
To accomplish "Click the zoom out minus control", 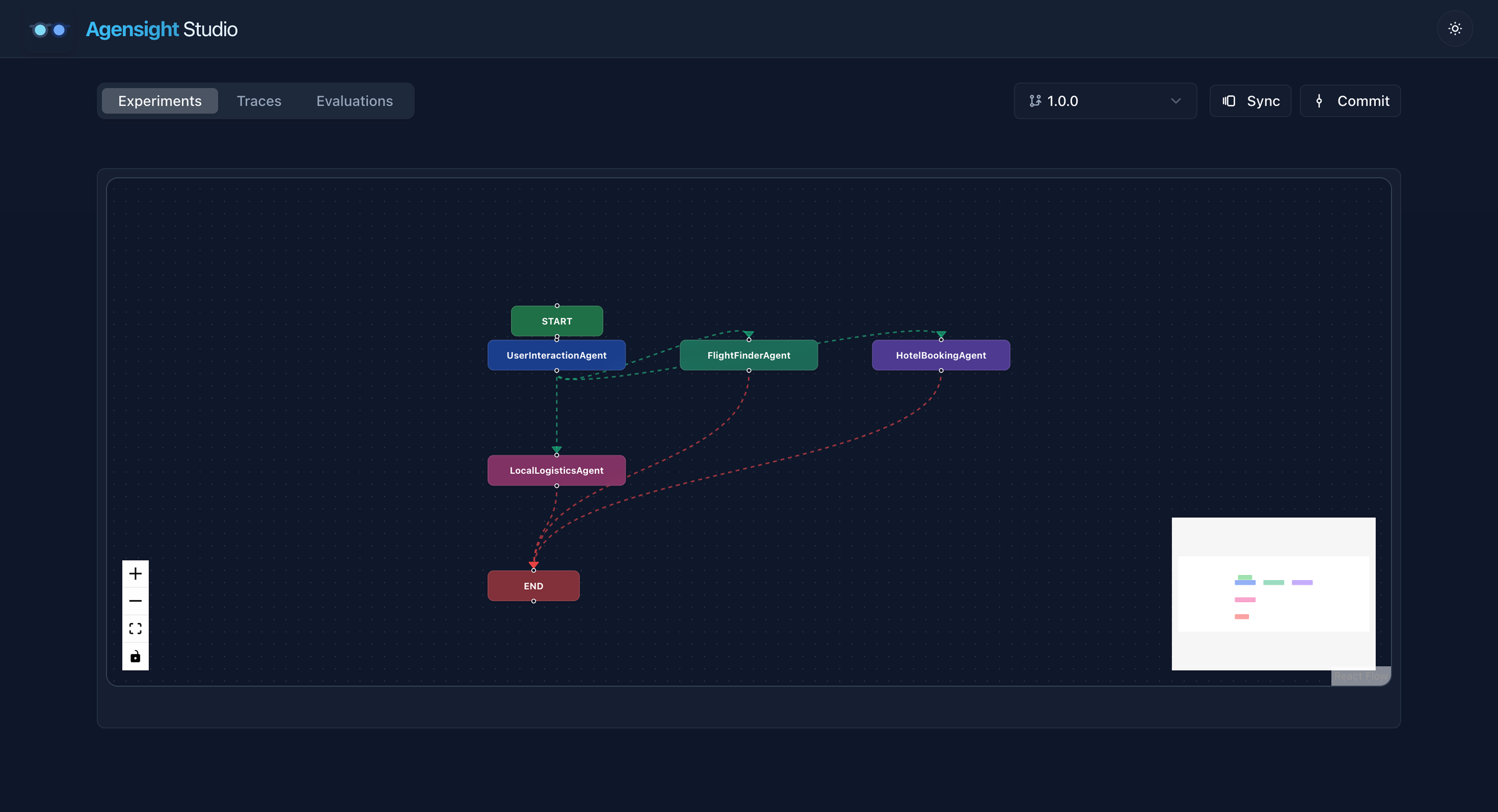I will (x=135, y=601).
